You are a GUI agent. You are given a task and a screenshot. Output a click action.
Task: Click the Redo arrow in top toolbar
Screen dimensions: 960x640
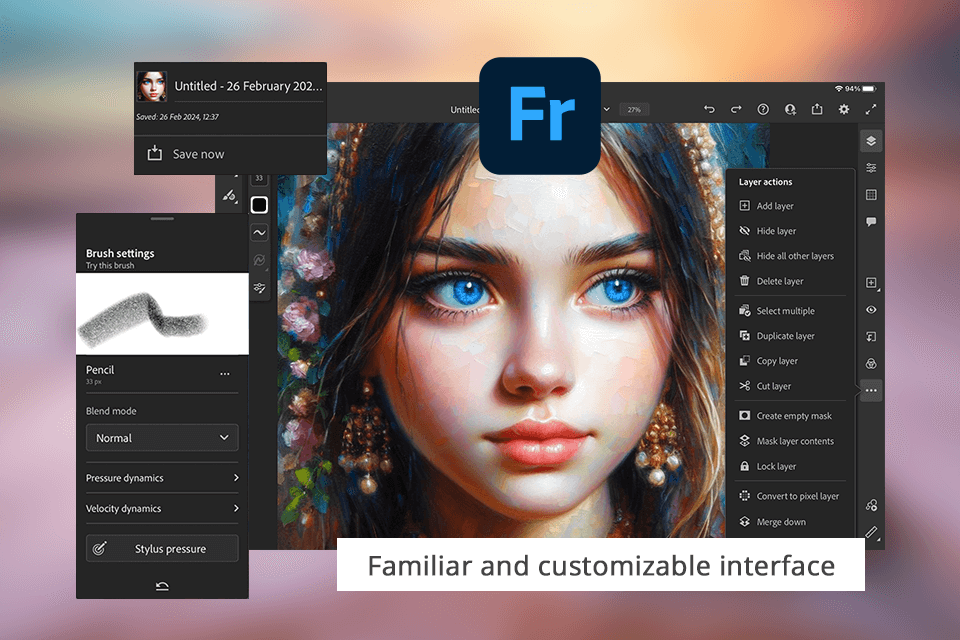click(736, 109)
